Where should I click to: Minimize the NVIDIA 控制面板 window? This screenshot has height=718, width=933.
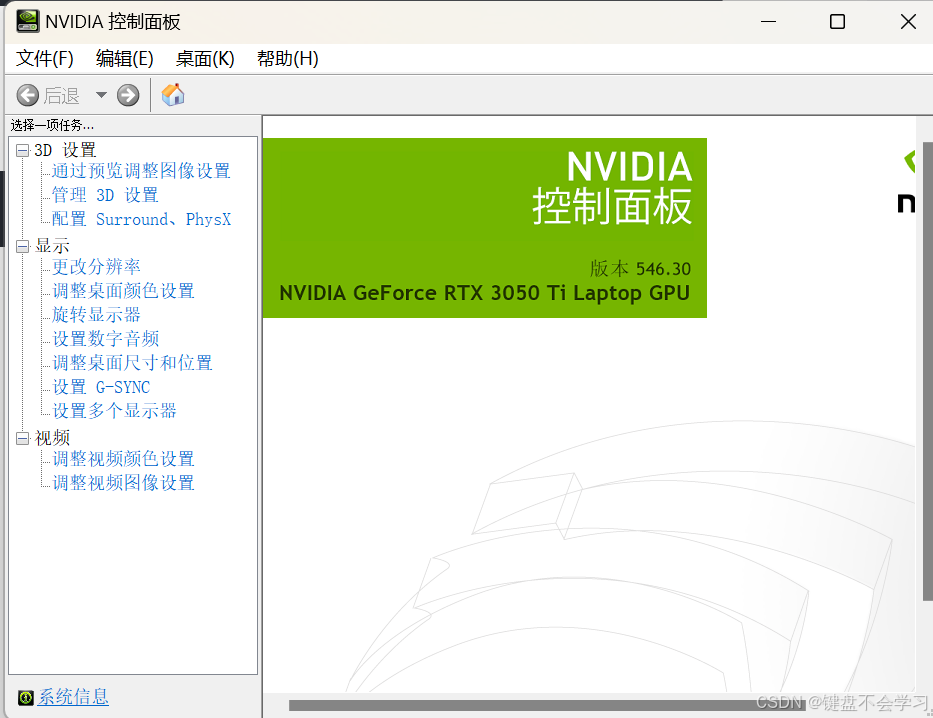pos(768,21)
